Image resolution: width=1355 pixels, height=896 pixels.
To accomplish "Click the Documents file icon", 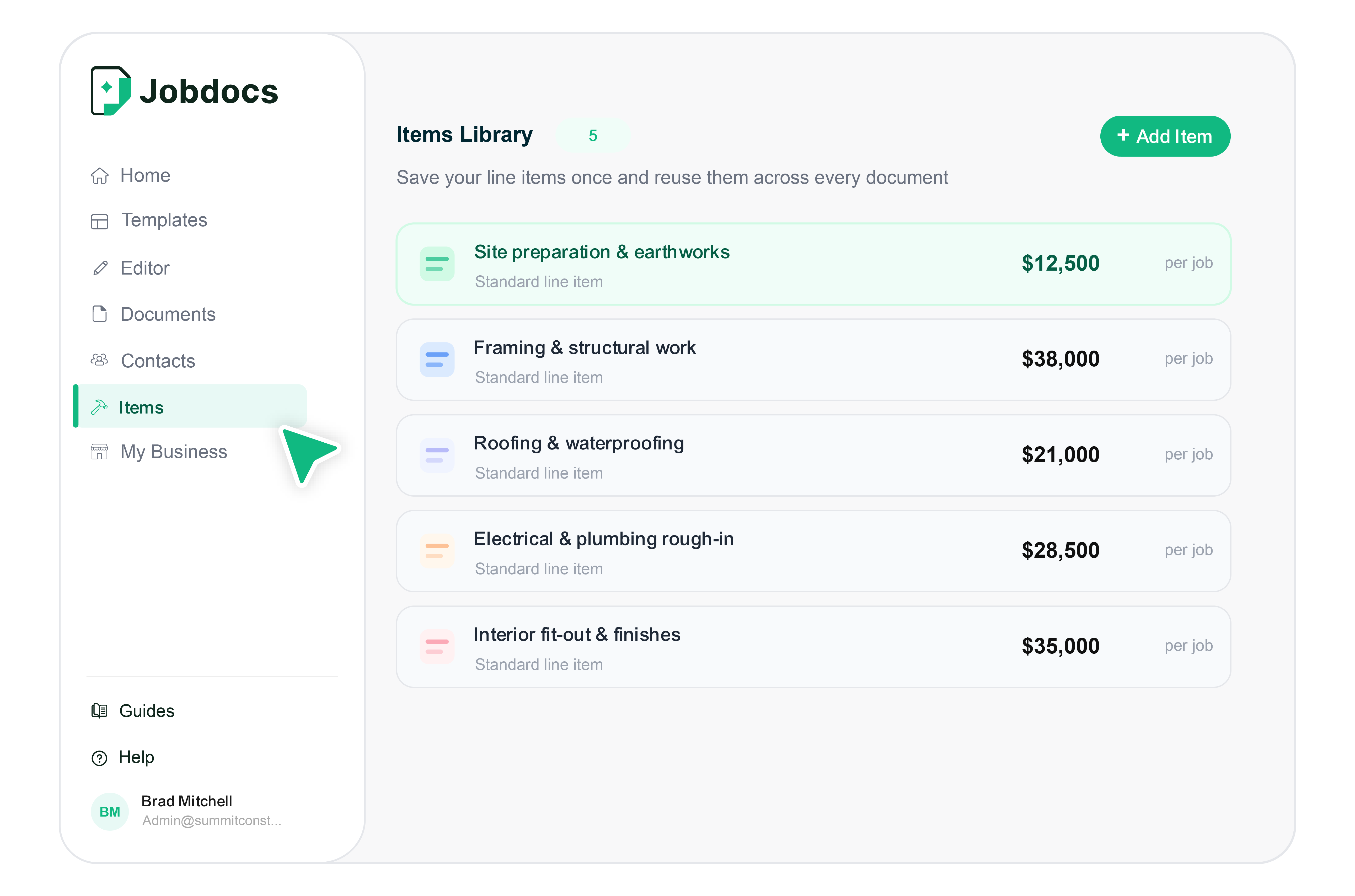I will pos(99,314).
